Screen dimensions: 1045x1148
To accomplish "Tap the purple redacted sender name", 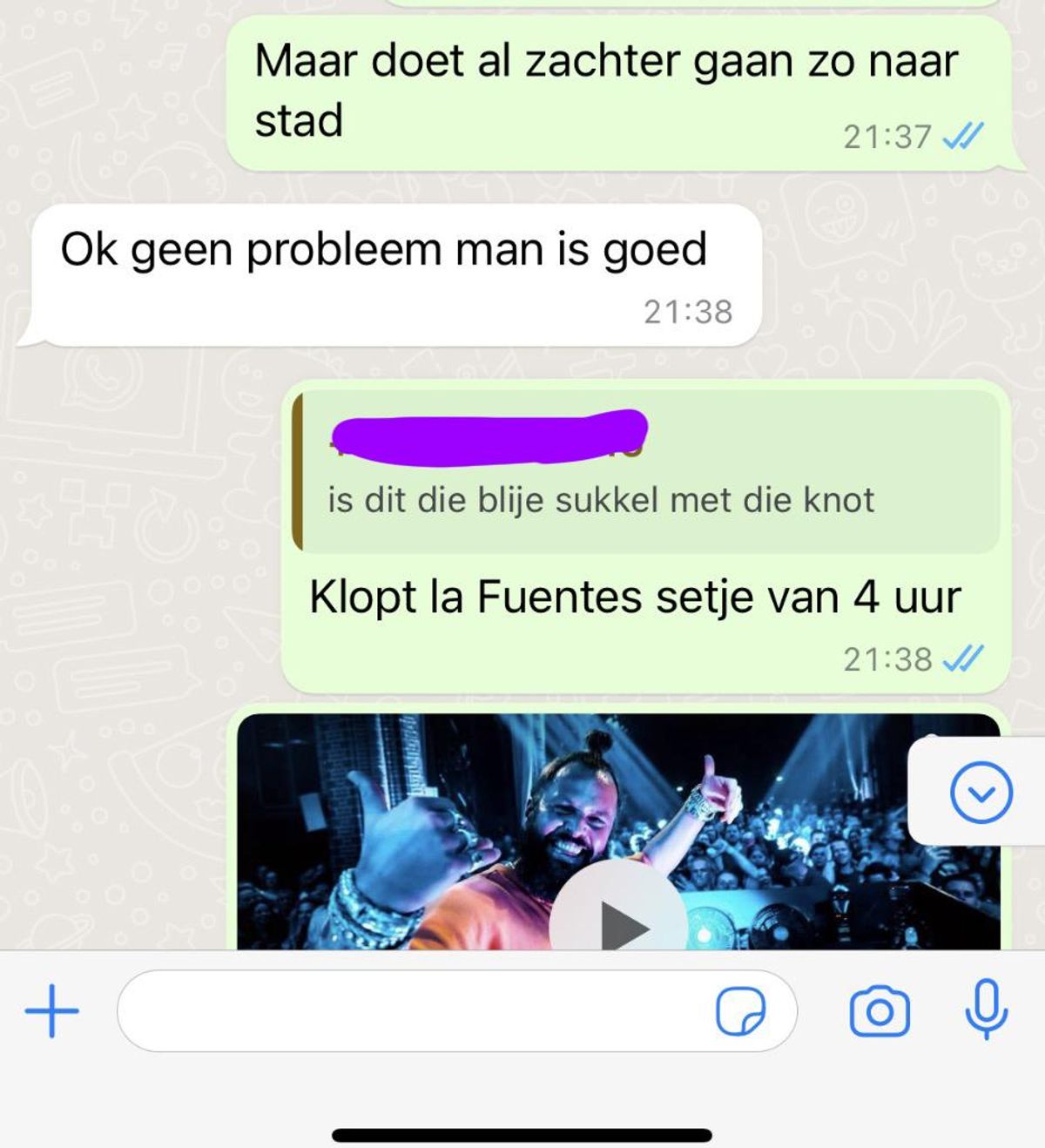I will [489, 435].
